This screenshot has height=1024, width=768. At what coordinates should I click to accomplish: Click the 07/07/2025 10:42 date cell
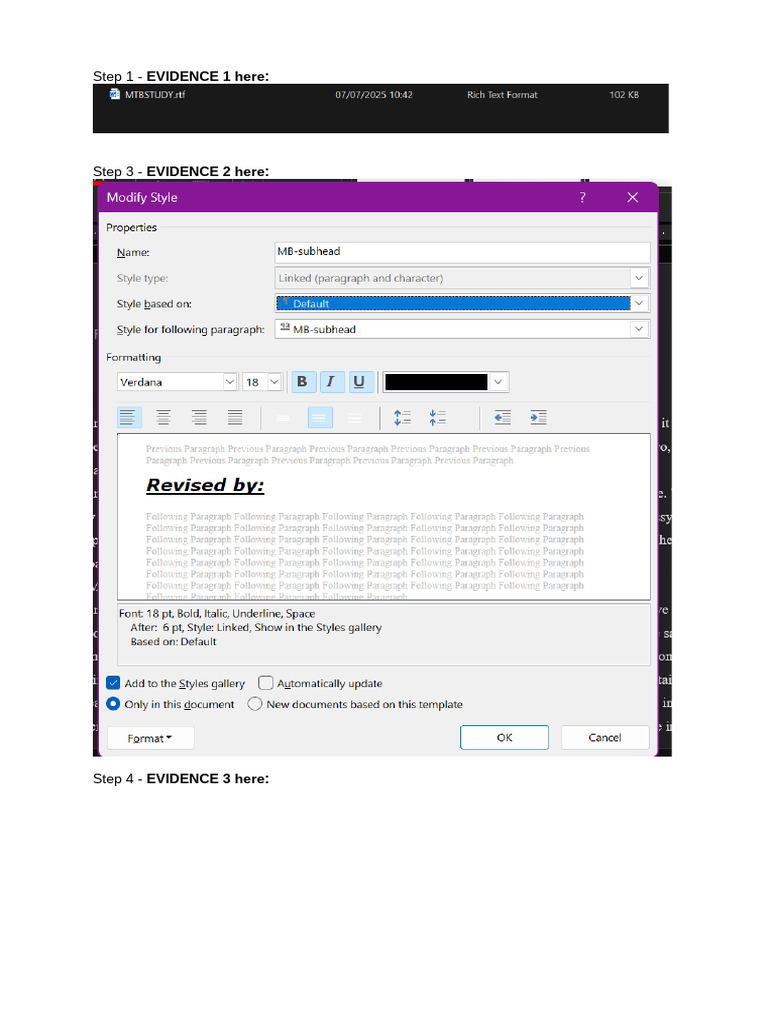pos(374,95)
